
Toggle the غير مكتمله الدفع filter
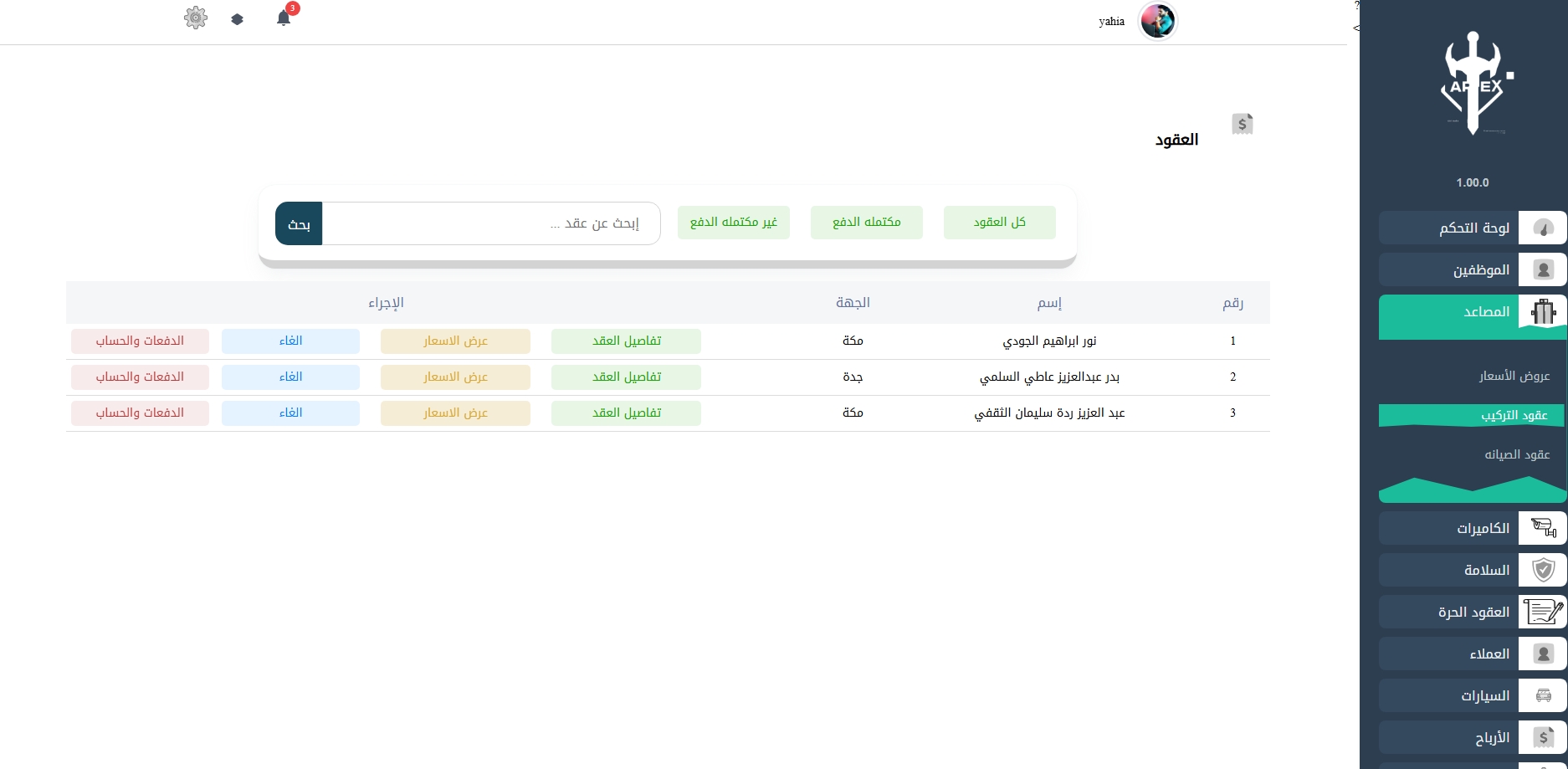click(733, 222)
